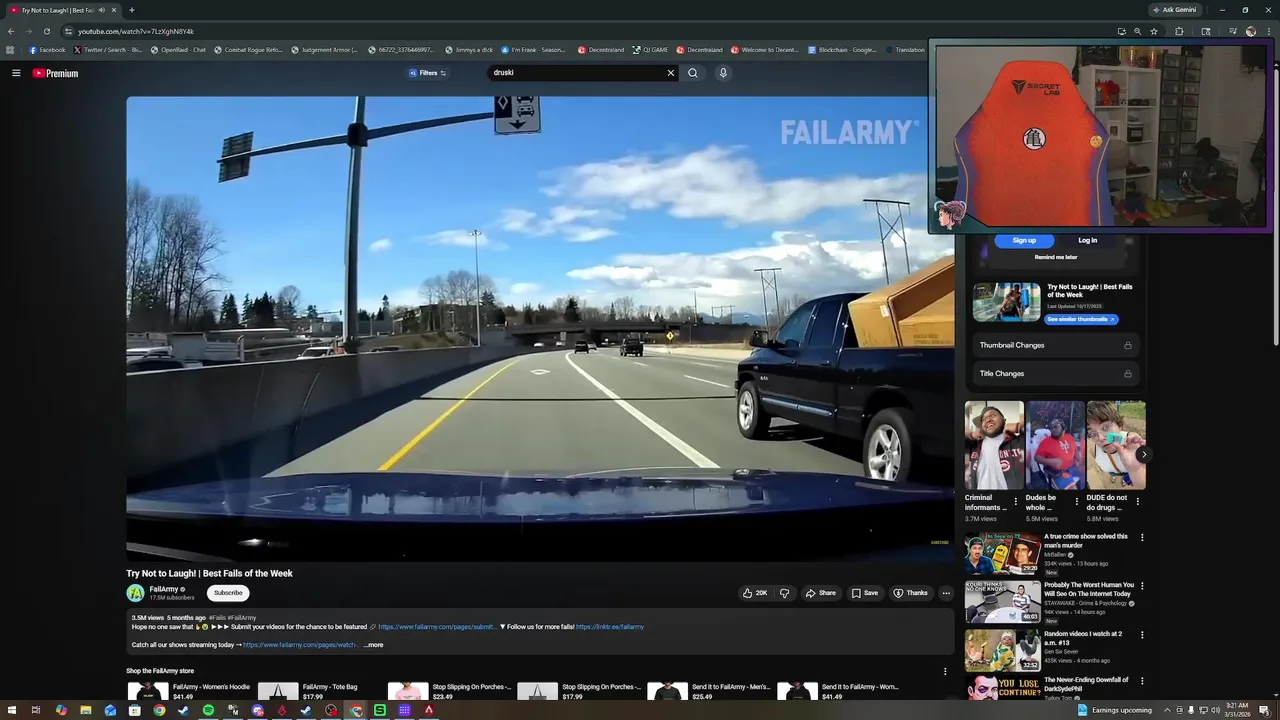This screenshot has width=1280, height=720.
Task: Click the Ask Gemini button
Action: pyautogui.click(x=1174, y=10)
